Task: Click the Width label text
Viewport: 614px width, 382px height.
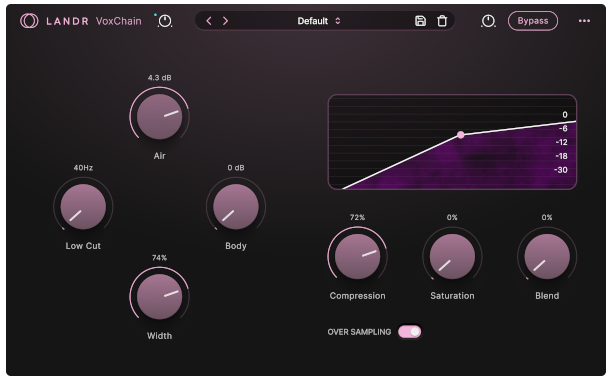Action: coord(159,336)
